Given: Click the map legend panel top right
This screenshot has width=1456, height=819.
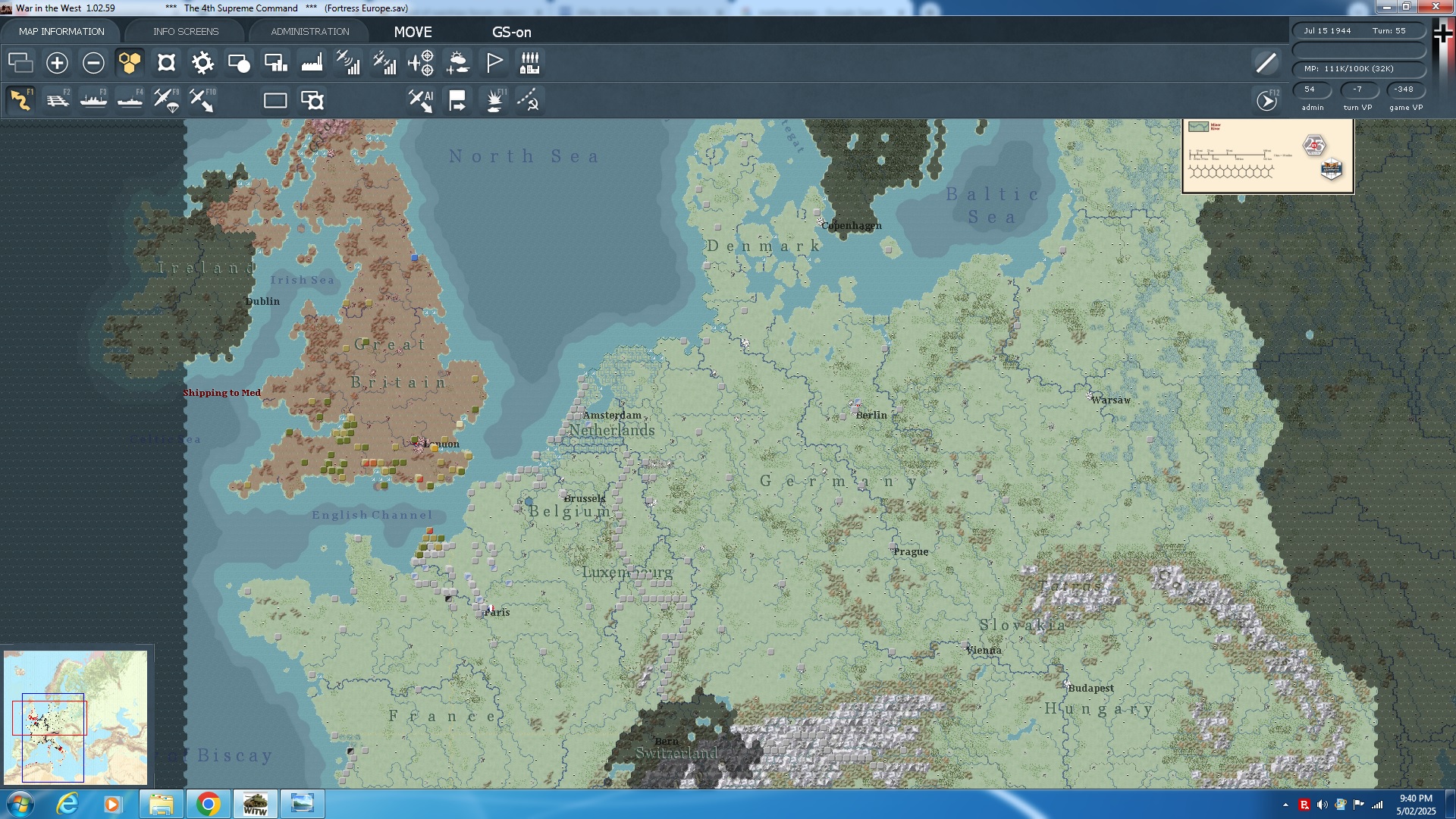Looking at the screenshot, I should click(x=1268, y=155).
